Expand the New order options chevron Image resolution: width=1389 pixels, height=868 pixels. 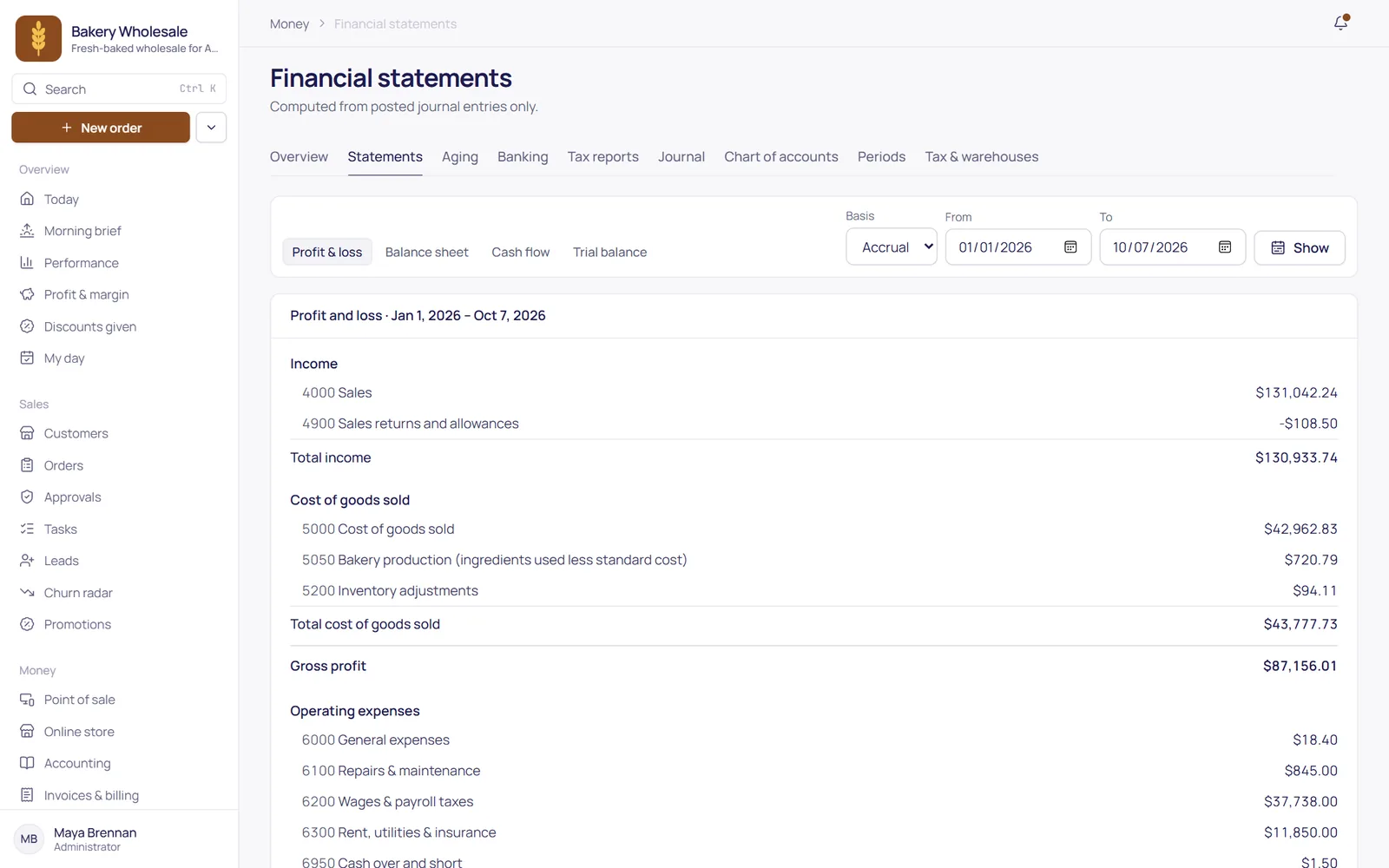pyautogui.click(x=211, y=128)
